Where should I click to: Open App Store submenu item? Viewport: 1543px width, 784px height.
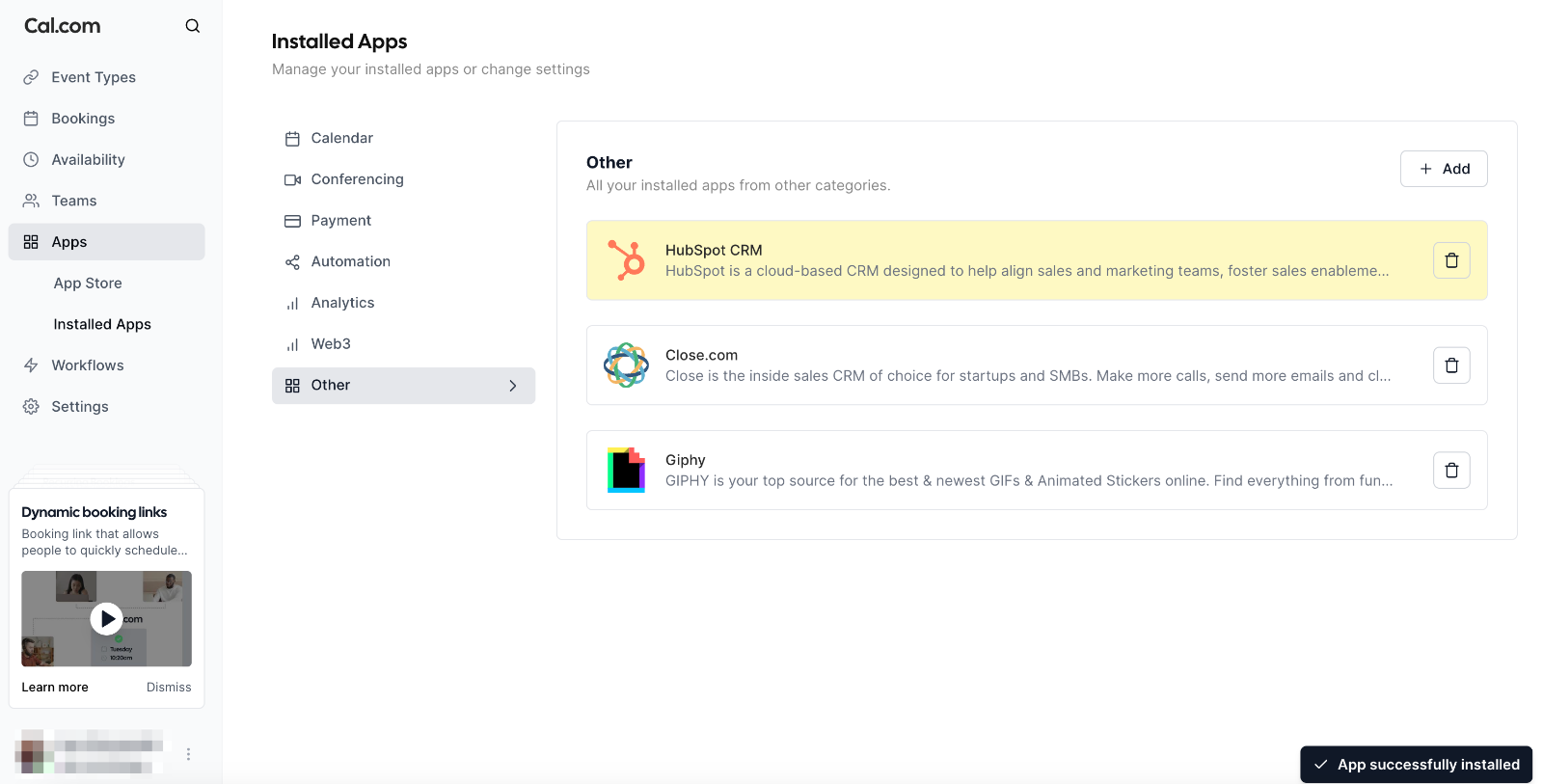pyautogui.click(x=88, y=284)
